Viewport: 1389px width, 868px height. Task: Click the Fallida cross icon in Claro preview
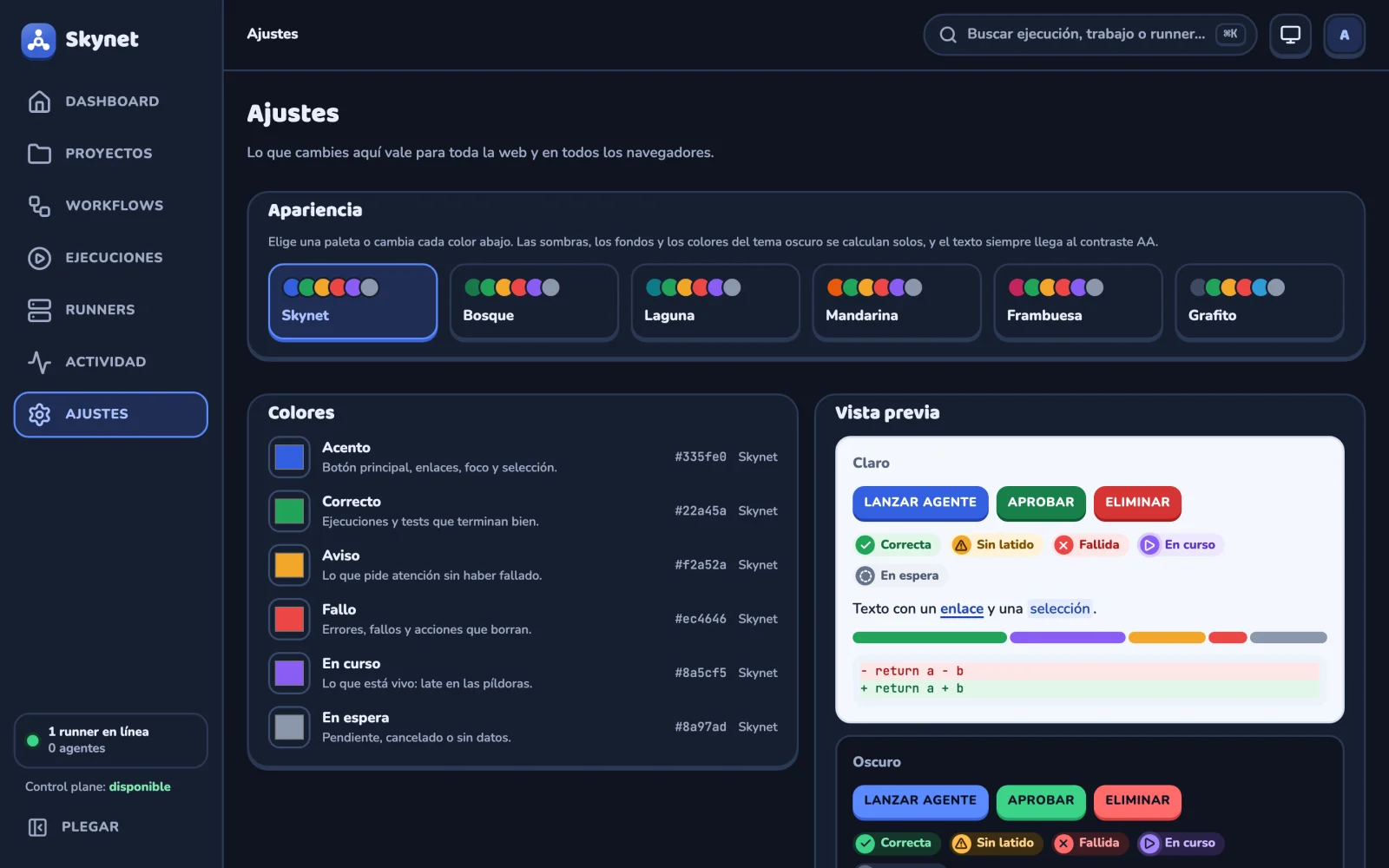(1063, 545)
